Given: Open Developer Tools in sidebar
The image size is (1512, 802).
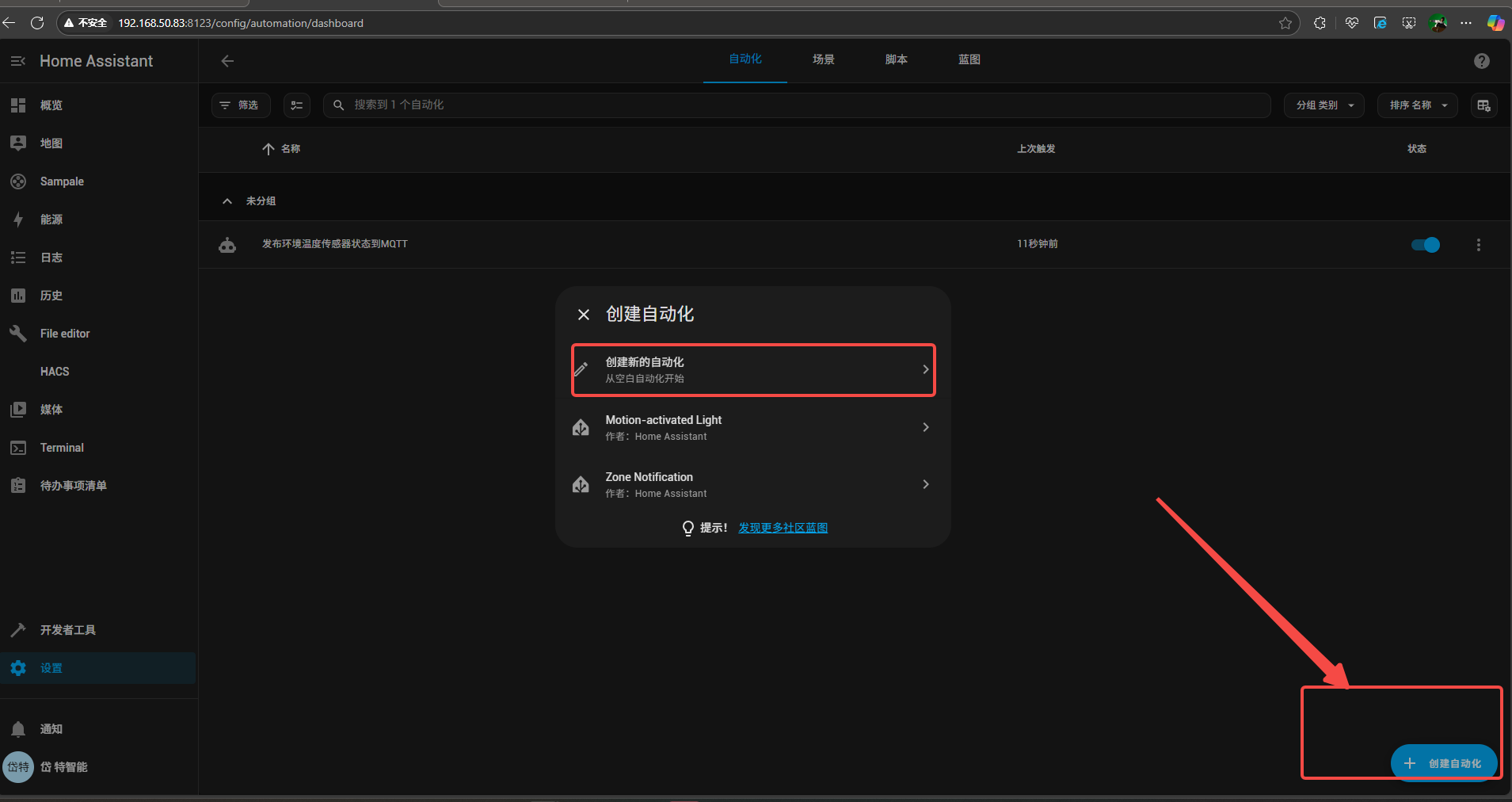Looking at the screenshot, I should tap(67, 630).
